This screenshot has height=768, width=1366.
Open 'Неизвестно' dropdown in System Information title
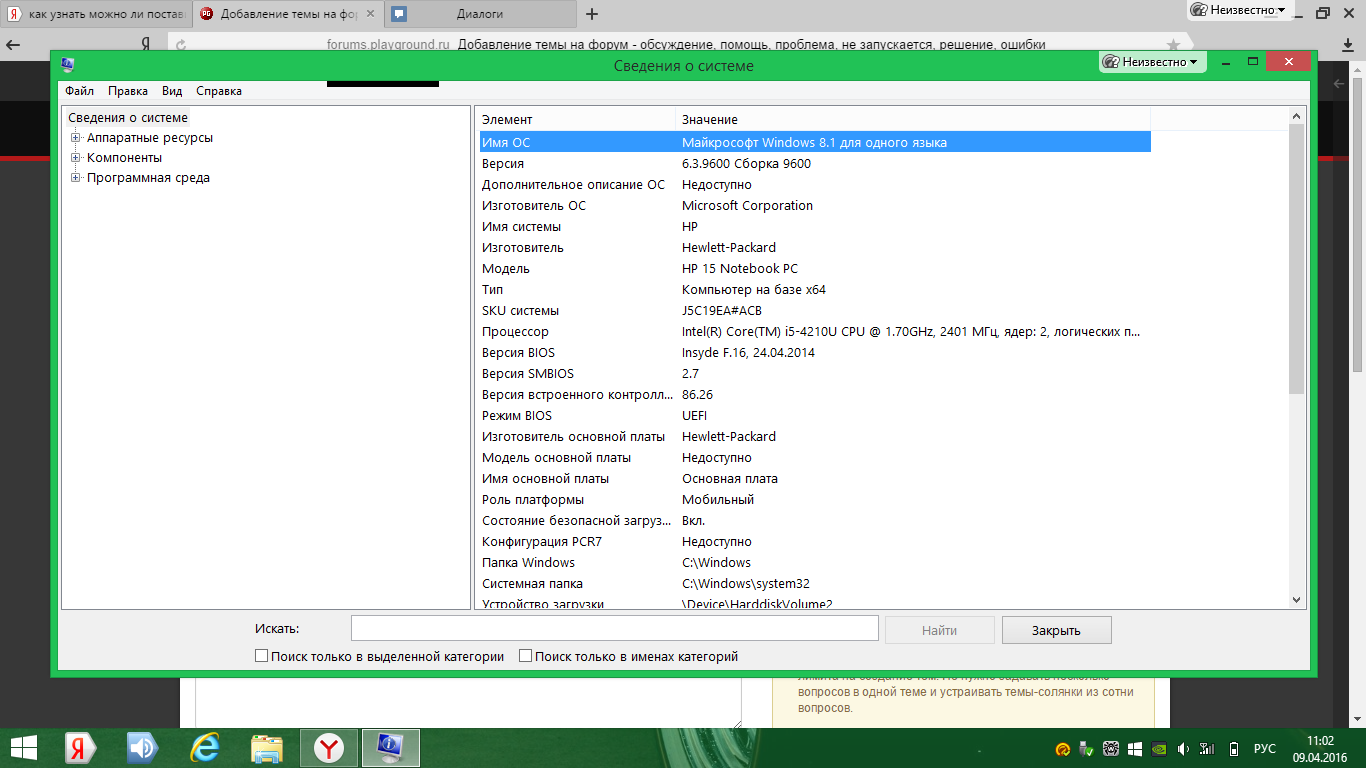point(1152,62)
